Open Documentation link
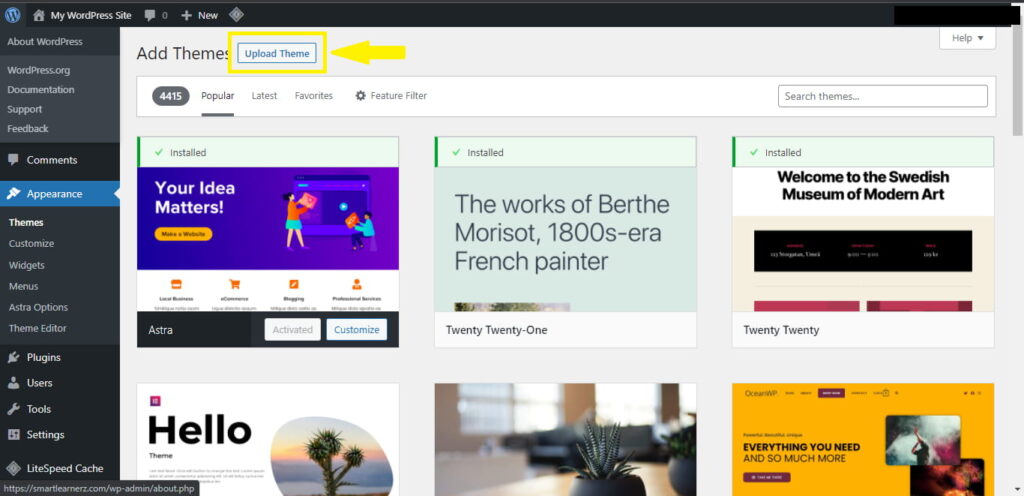This screenshot has height=496, width=1024. tap(40, 89)
